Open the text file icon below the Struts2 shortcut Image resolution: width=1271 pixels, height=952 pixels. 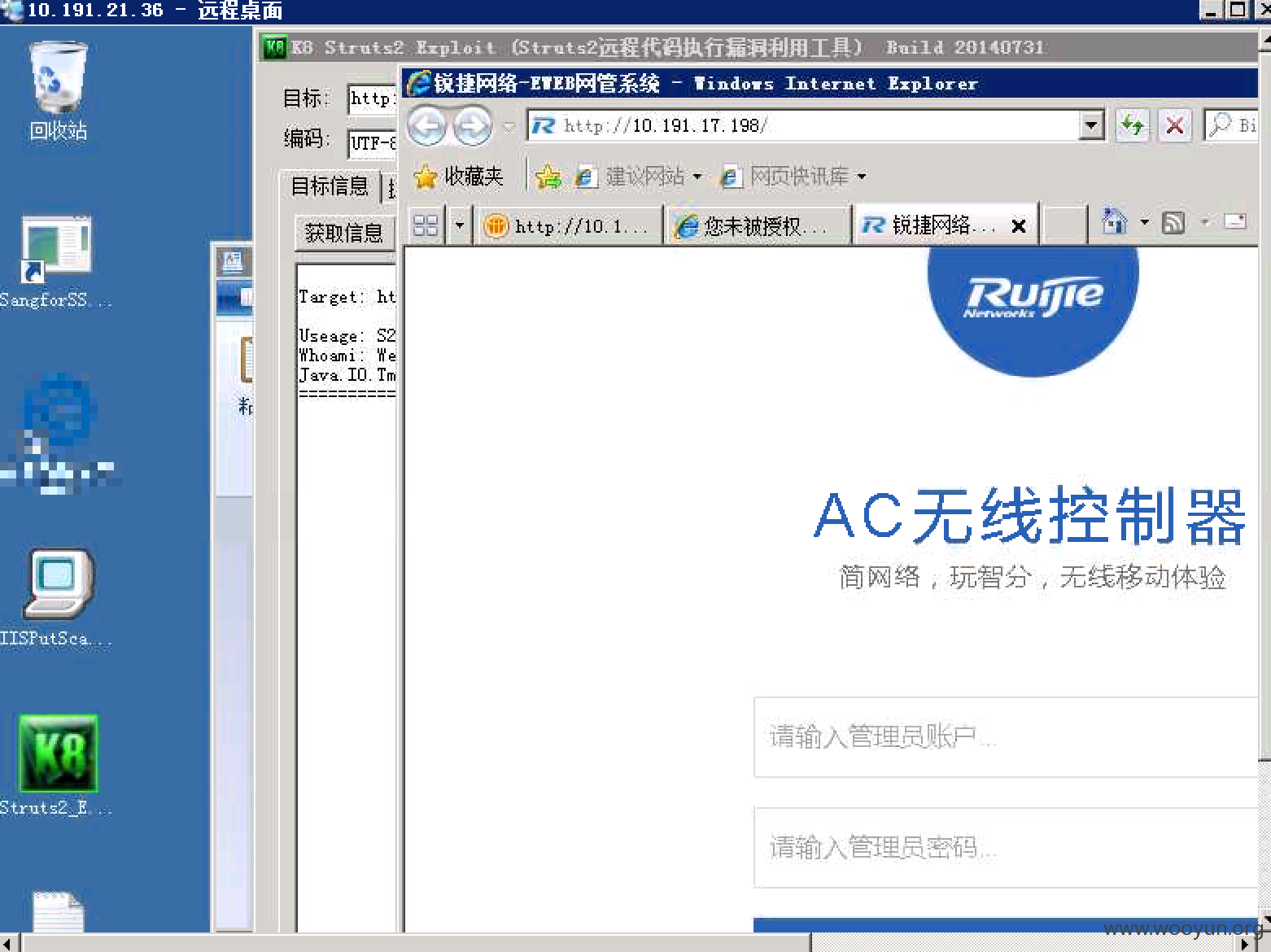(x=58, y=911)
